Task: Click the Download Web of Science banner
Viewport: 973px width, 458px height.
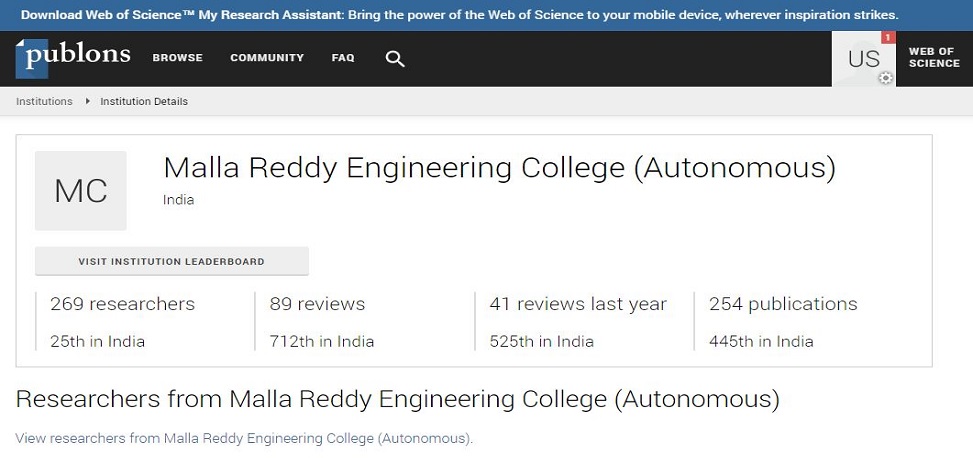Action: (x=460, y=15)
